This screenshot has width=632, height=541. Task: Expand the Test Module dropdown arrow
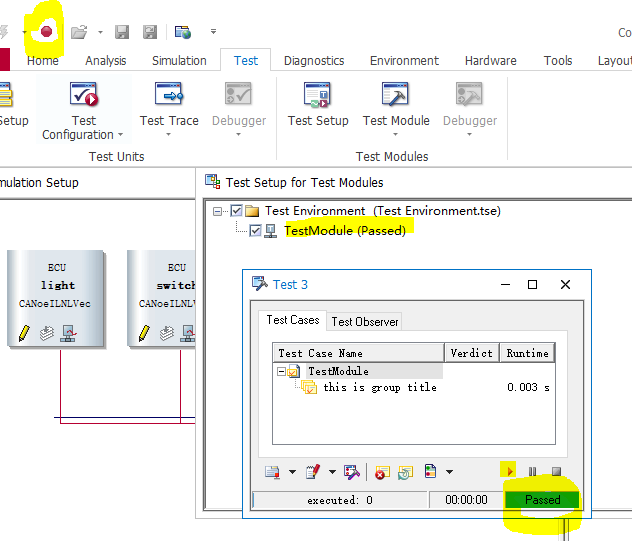395,135
